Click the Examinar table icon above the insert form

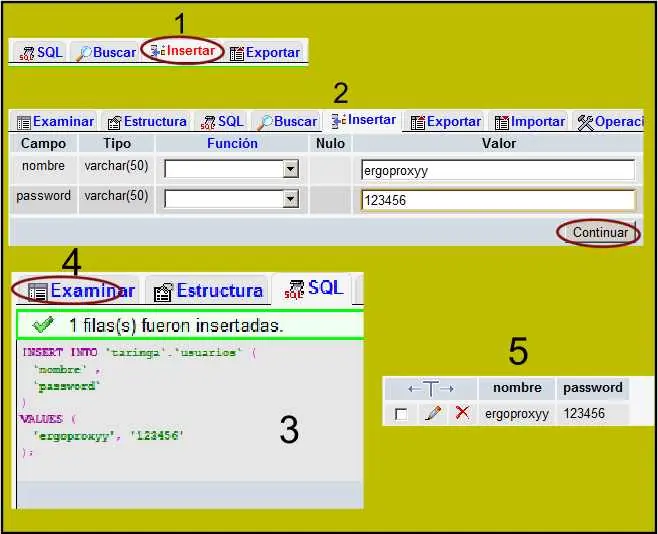[24, 122]
